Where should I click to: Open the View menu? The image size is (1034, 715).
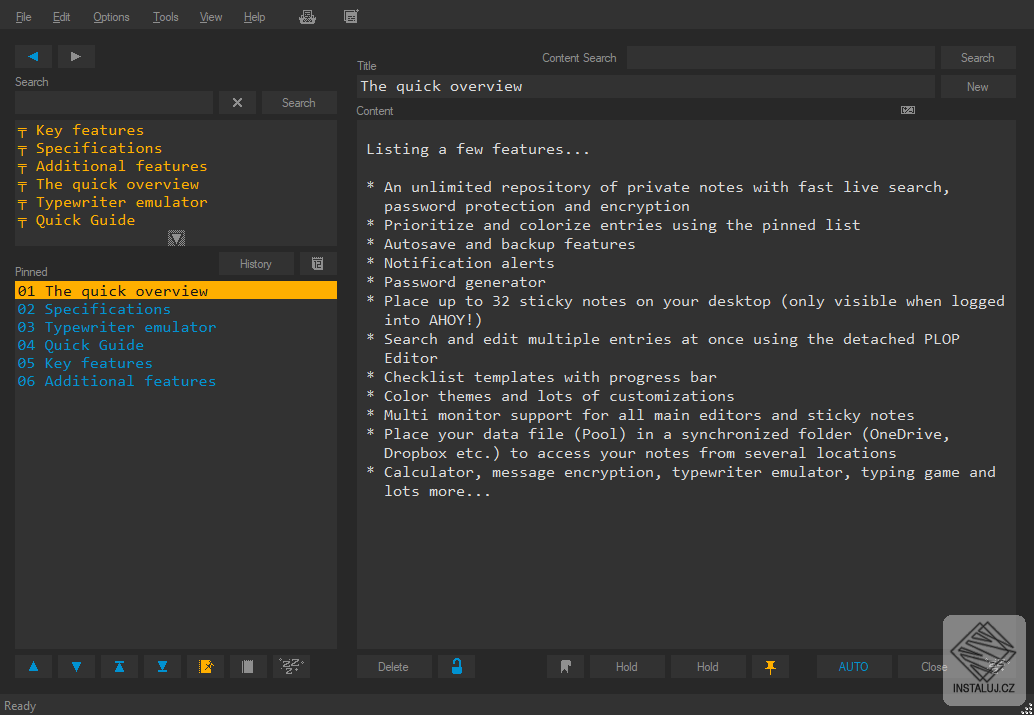tap(211, 17)
